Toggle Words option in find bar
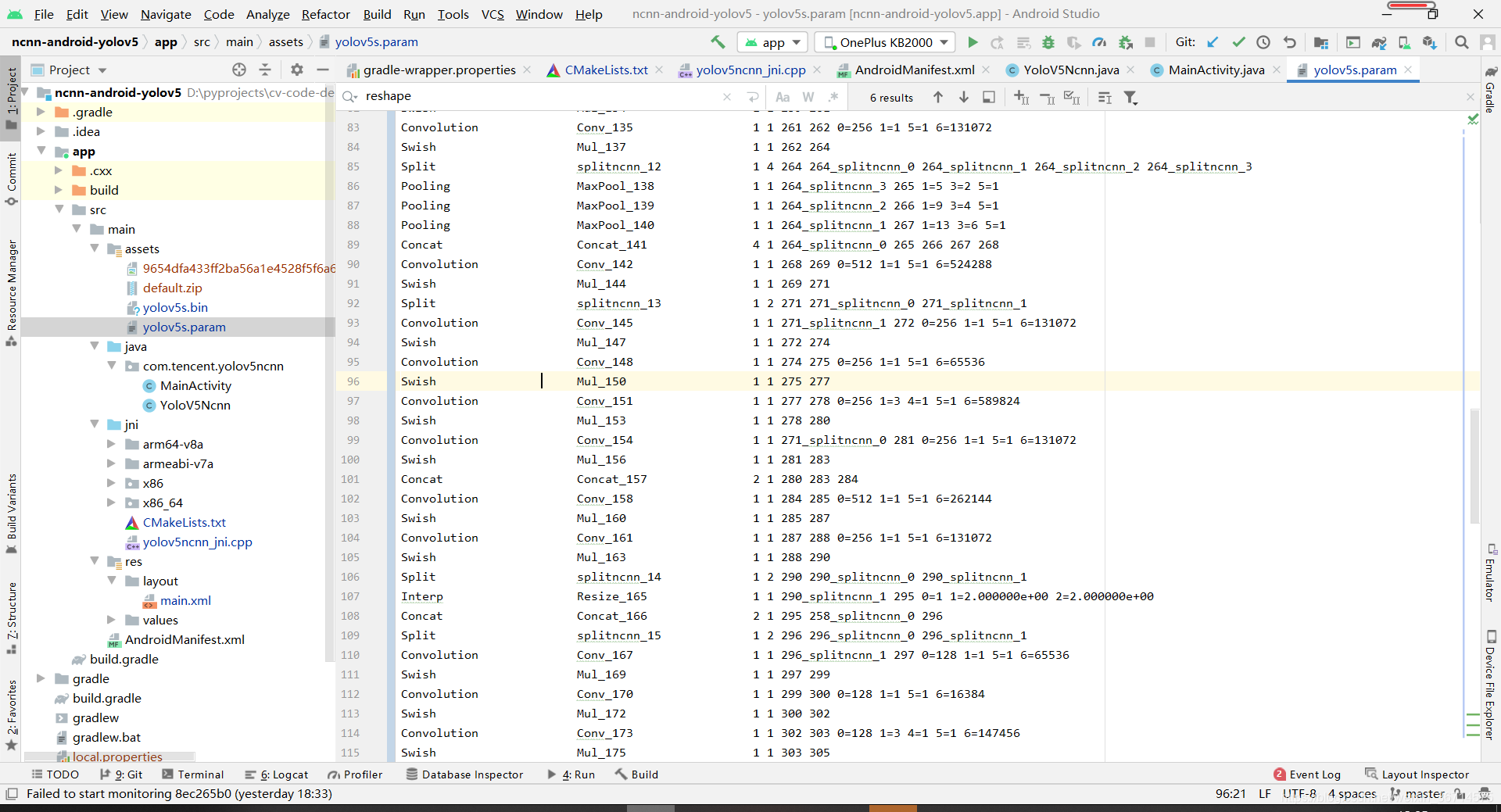This screenshot has width=1501, height=812. click(808, 97)
